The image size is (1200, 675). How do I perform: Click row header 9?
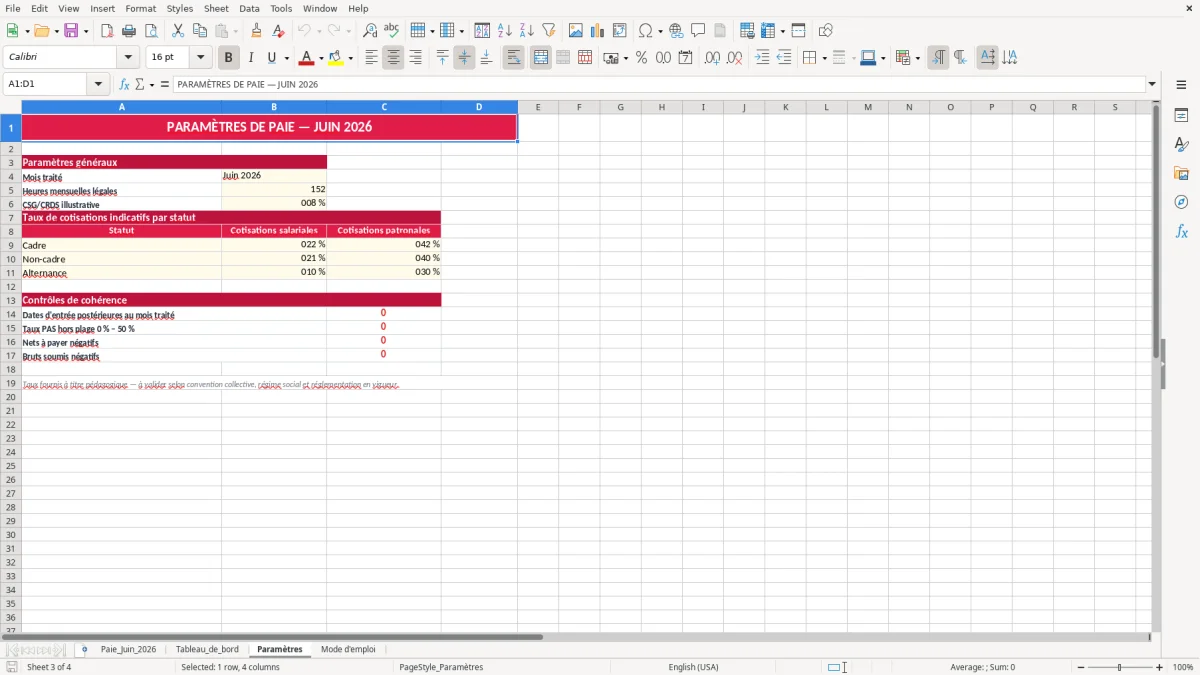(11, 245)
